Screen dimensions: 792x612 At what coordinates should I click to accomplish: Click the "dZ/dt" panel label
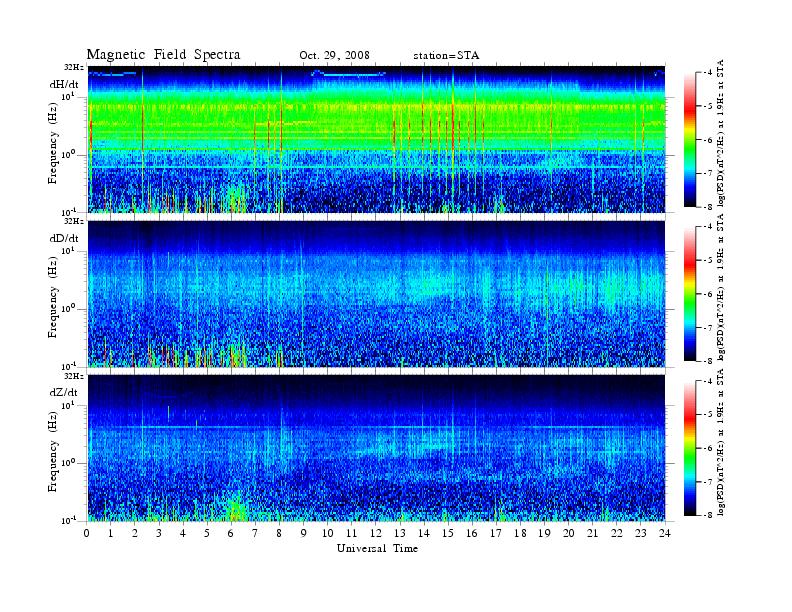(64, 392)
